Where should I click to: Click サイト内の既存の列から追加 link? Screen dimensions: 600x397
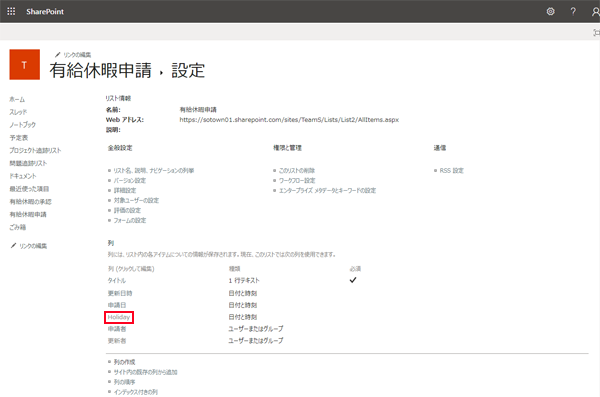145,372
